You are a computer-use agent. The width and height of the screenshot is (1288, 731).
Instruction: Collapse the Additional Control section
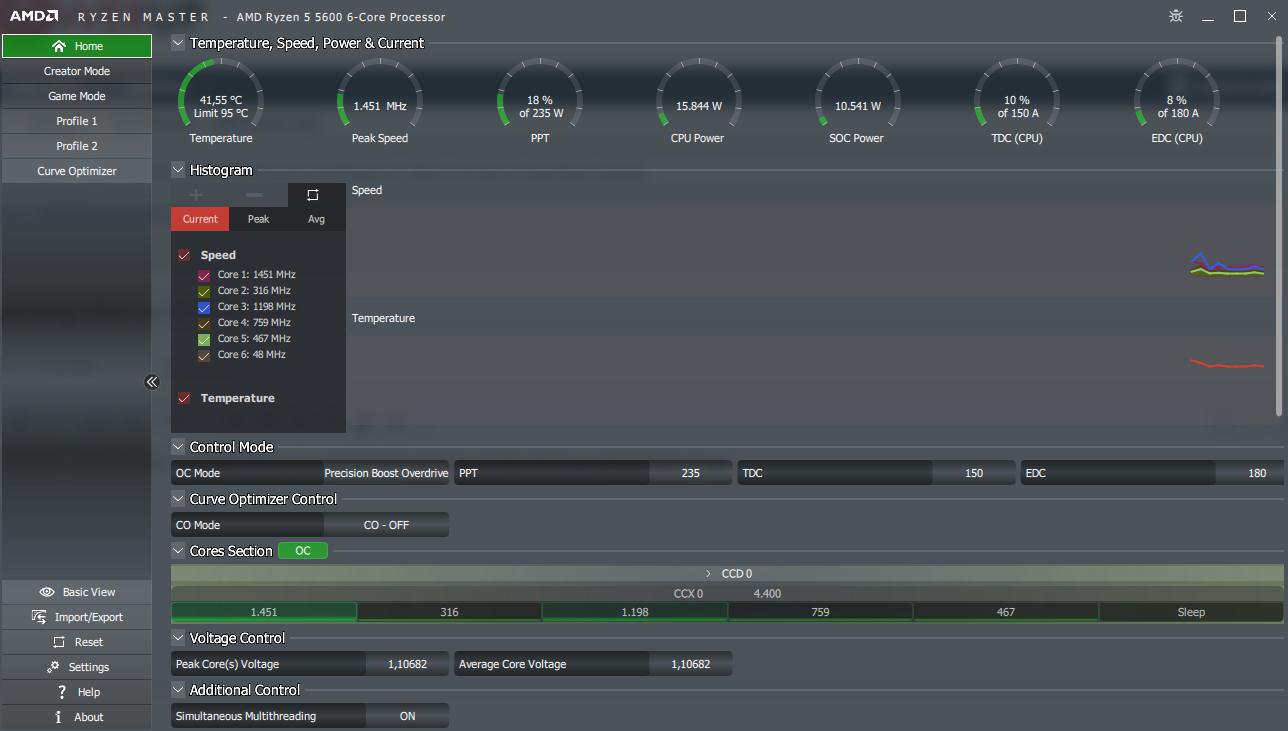pos(178,690)
